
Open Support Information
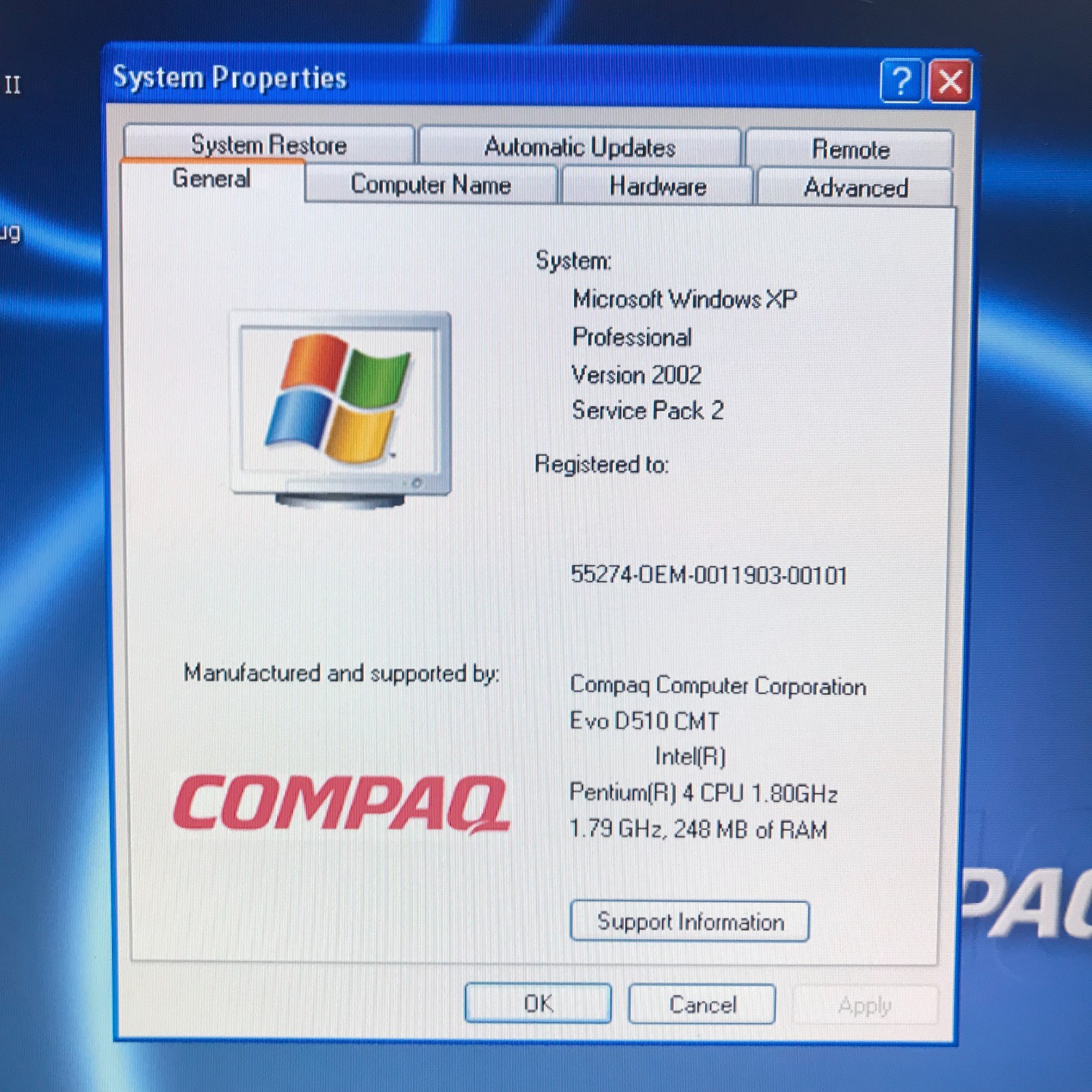tap(690, 921)
